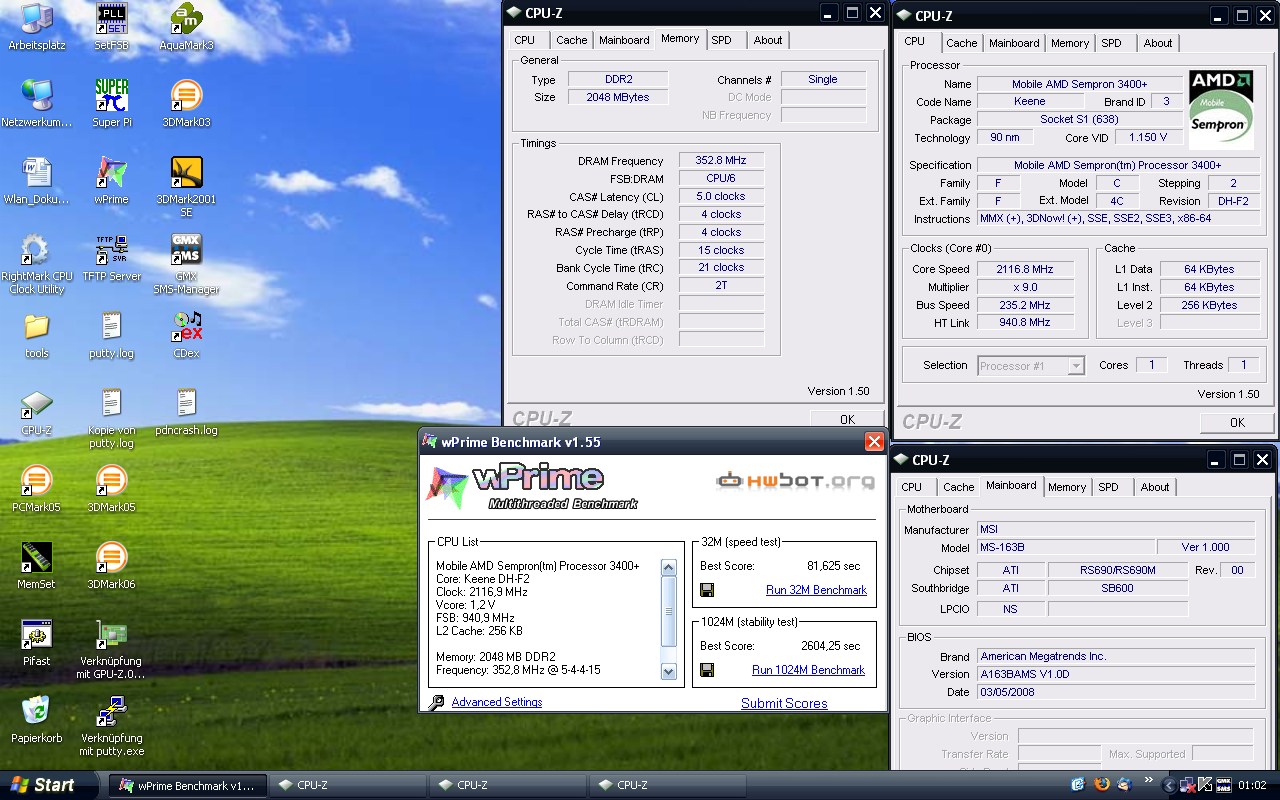The height and width of the screenshot is (800, 1280).
Task: Launch AquaMark3 from the desktop
Action: pos(187,18)
